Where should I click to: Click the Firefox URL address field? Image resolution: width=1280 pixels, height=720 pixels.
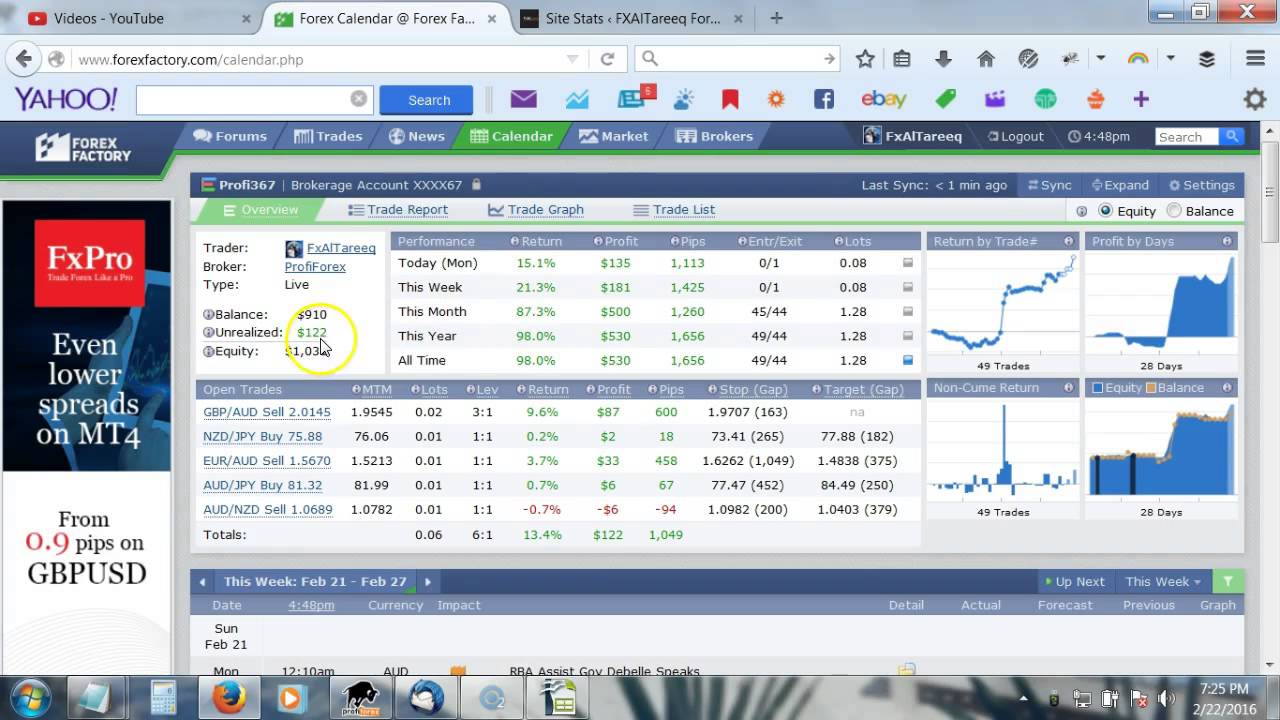tap(320, 59)
